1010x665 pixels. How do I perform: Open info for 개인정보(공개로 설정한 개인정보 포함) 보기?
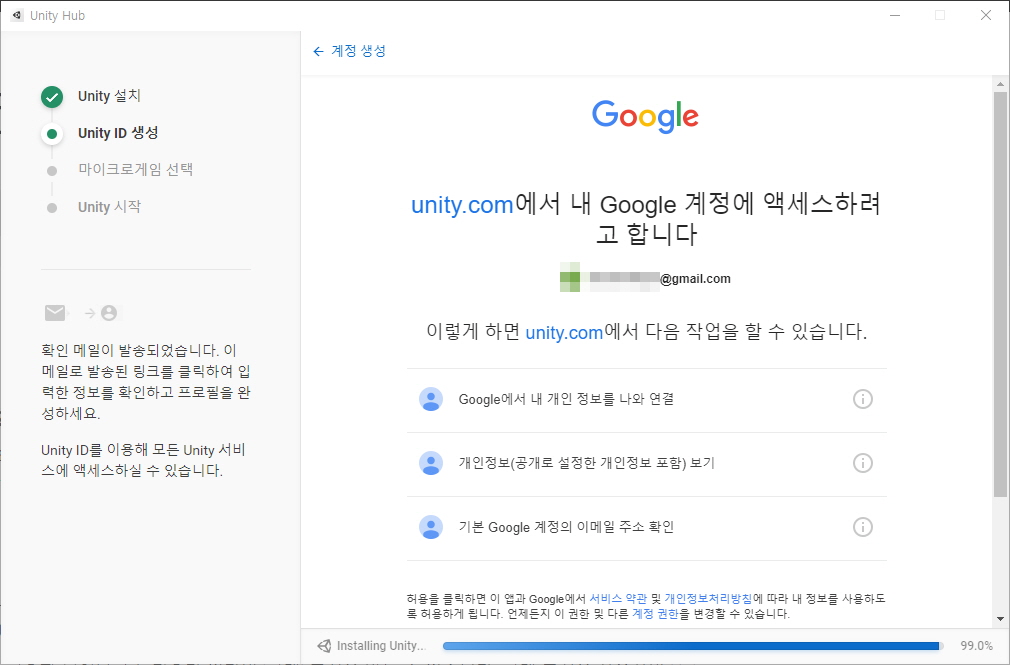862,463
